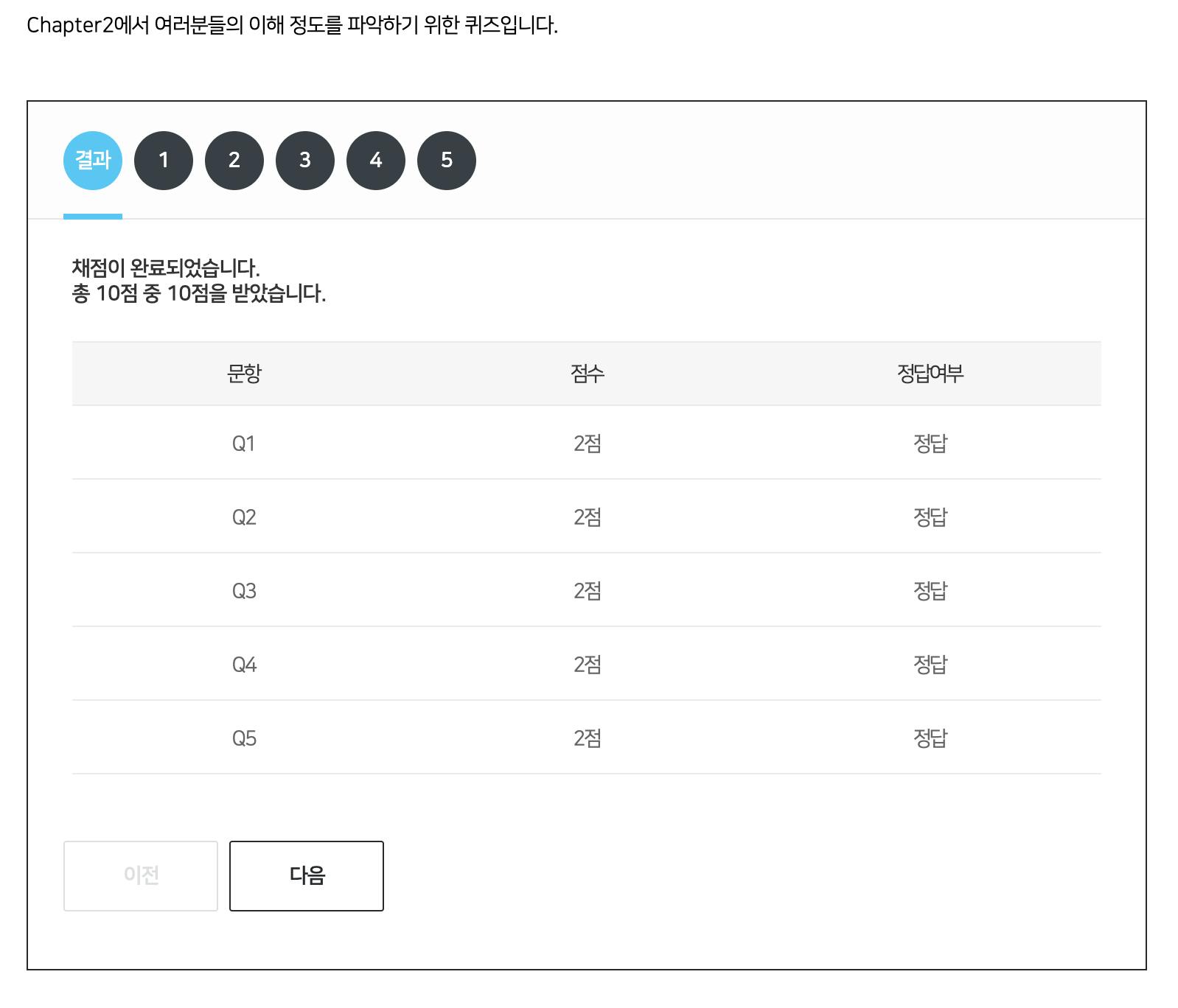Click the 정답여부 column header
The image size is (1178, 1008).
point(930,374)
